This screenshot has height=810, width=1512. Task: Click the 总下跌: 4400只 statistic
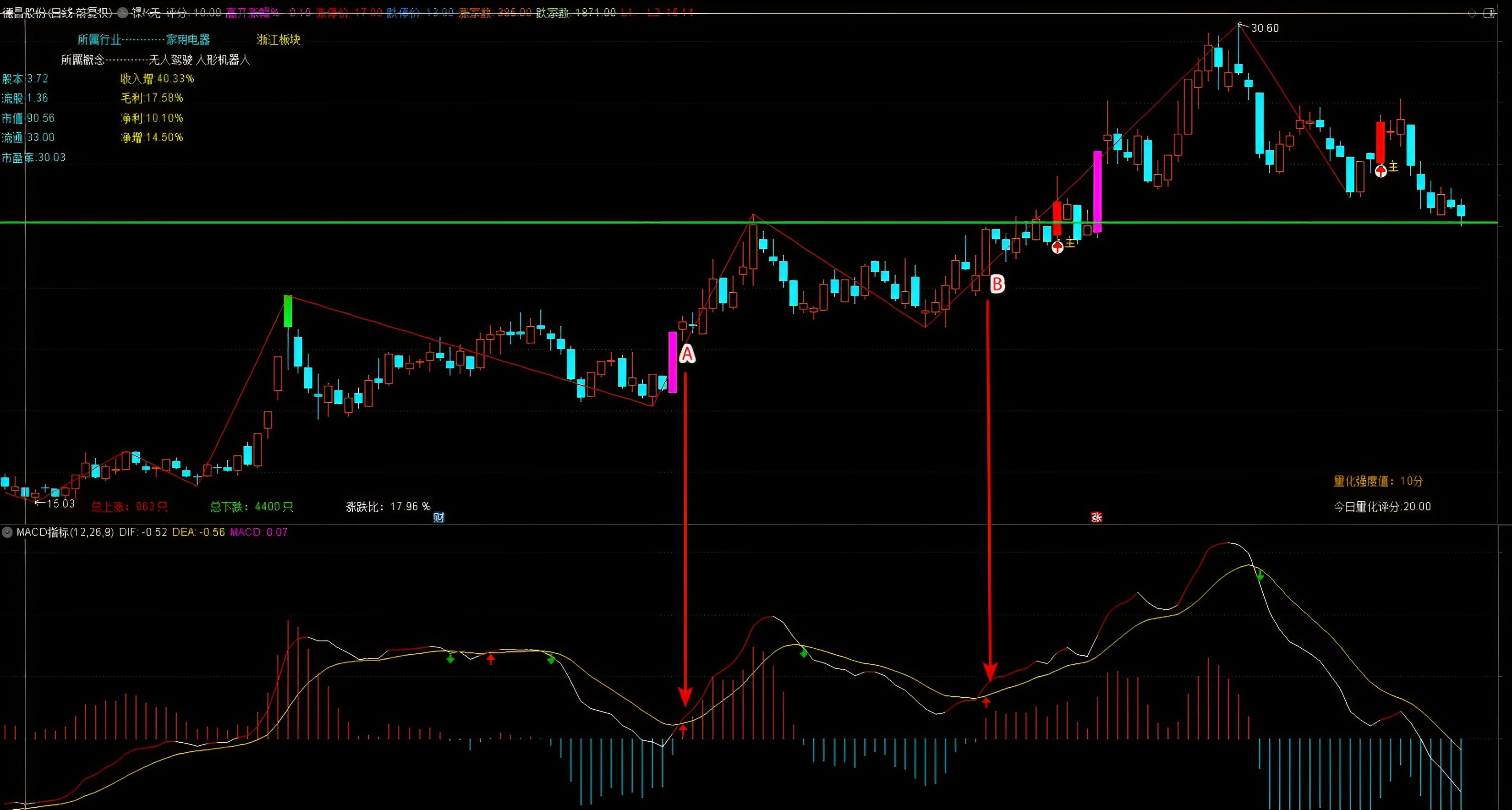252,506
